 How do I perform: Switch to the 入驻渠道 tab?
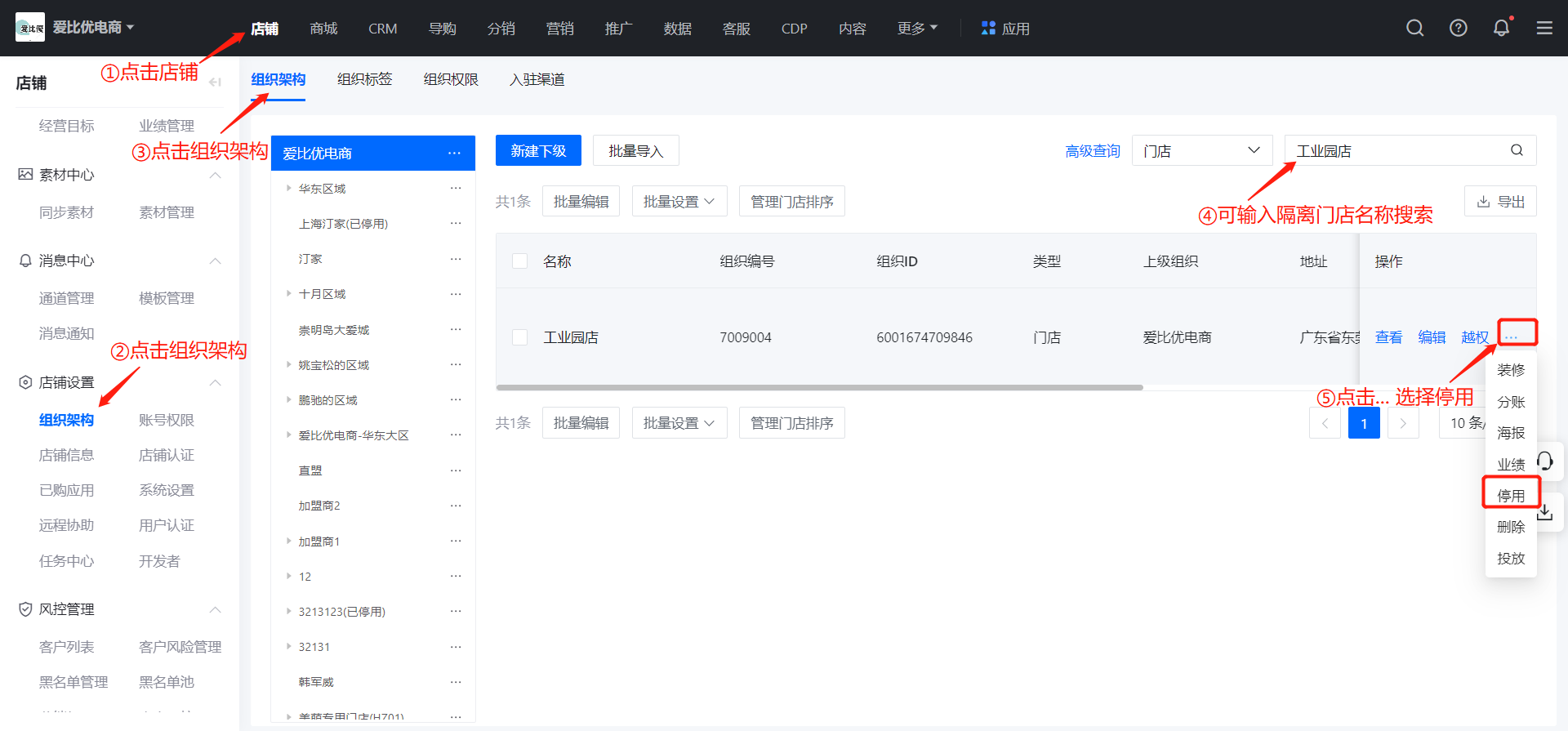[537, 79]
